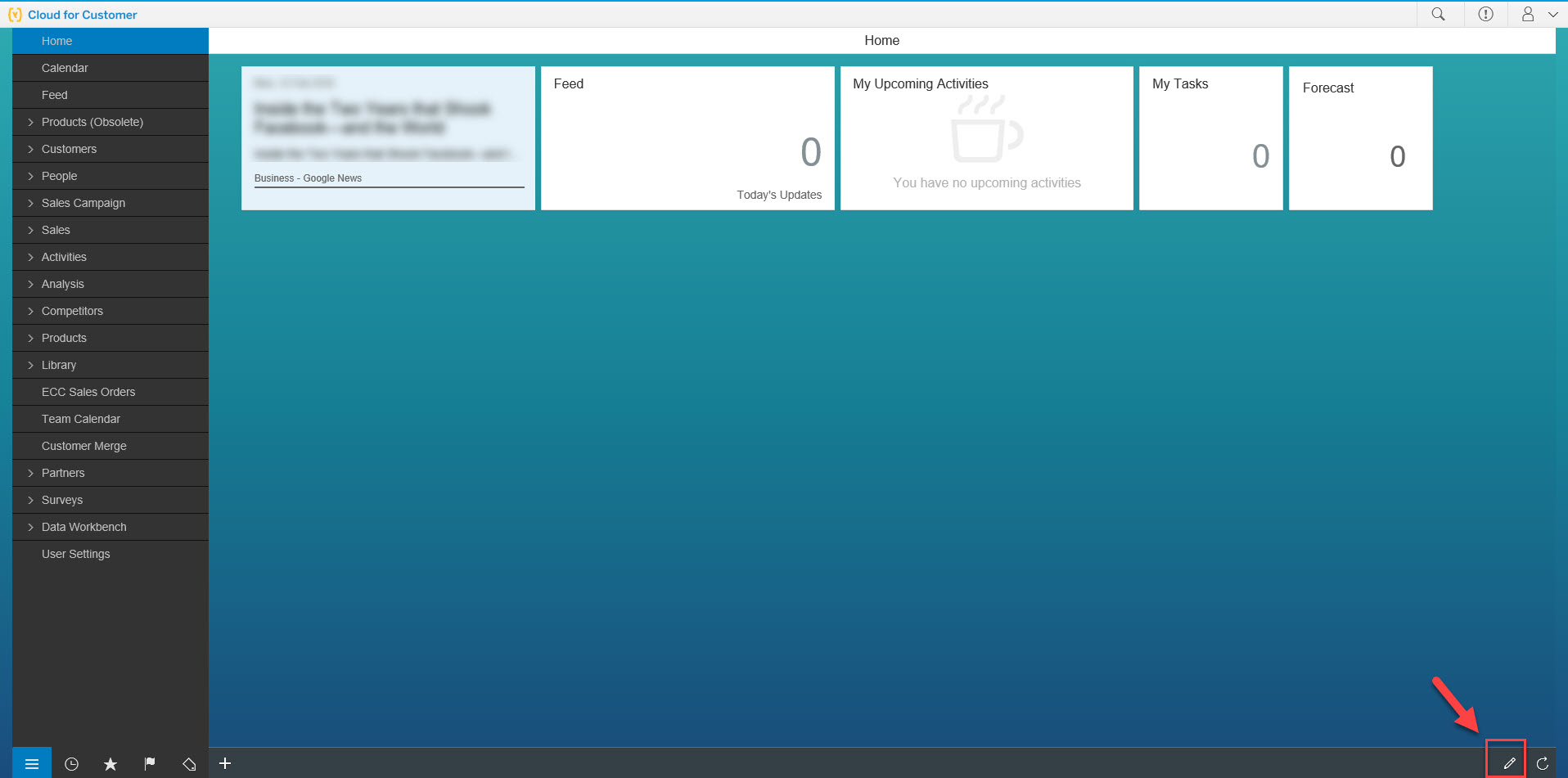This screenshot has height=778, width=1568.
Task: Expand the Products chevron
Action: (x=31, y=338)
